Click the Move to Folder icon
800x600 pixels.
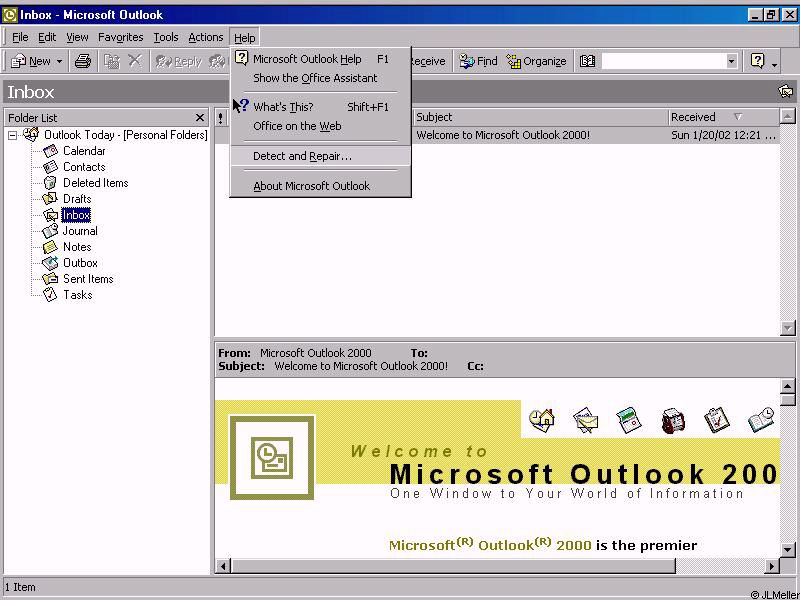[112, 61]
